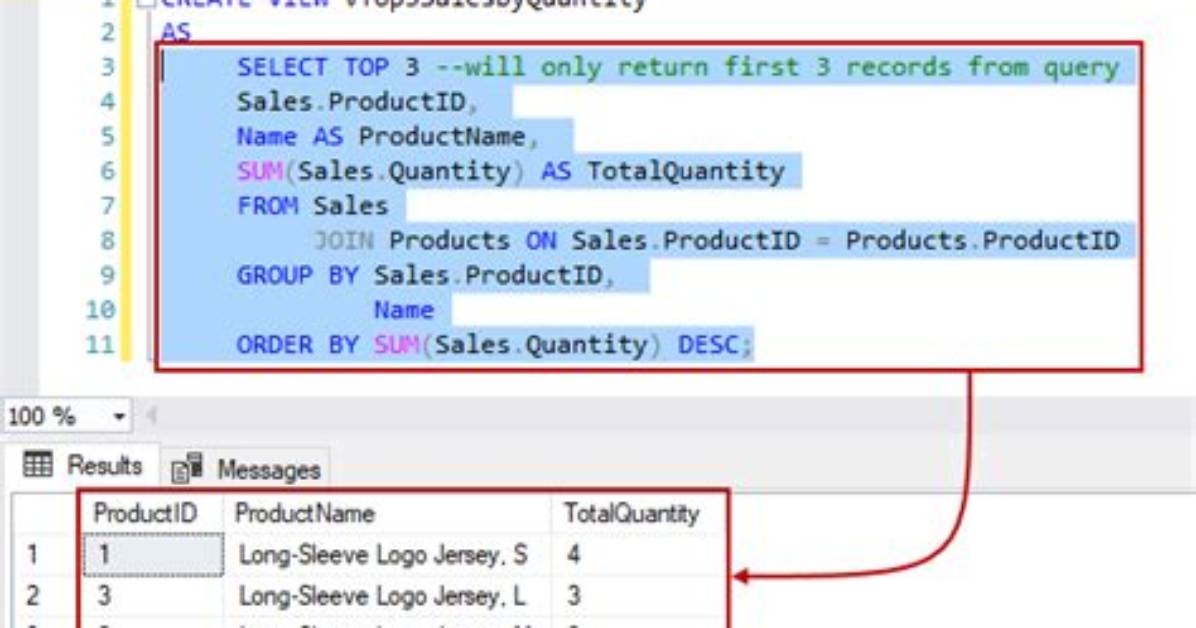Click 'ORDER BY' on line 11
This screenshot has height=628, width=1196.
pos(297,344)
